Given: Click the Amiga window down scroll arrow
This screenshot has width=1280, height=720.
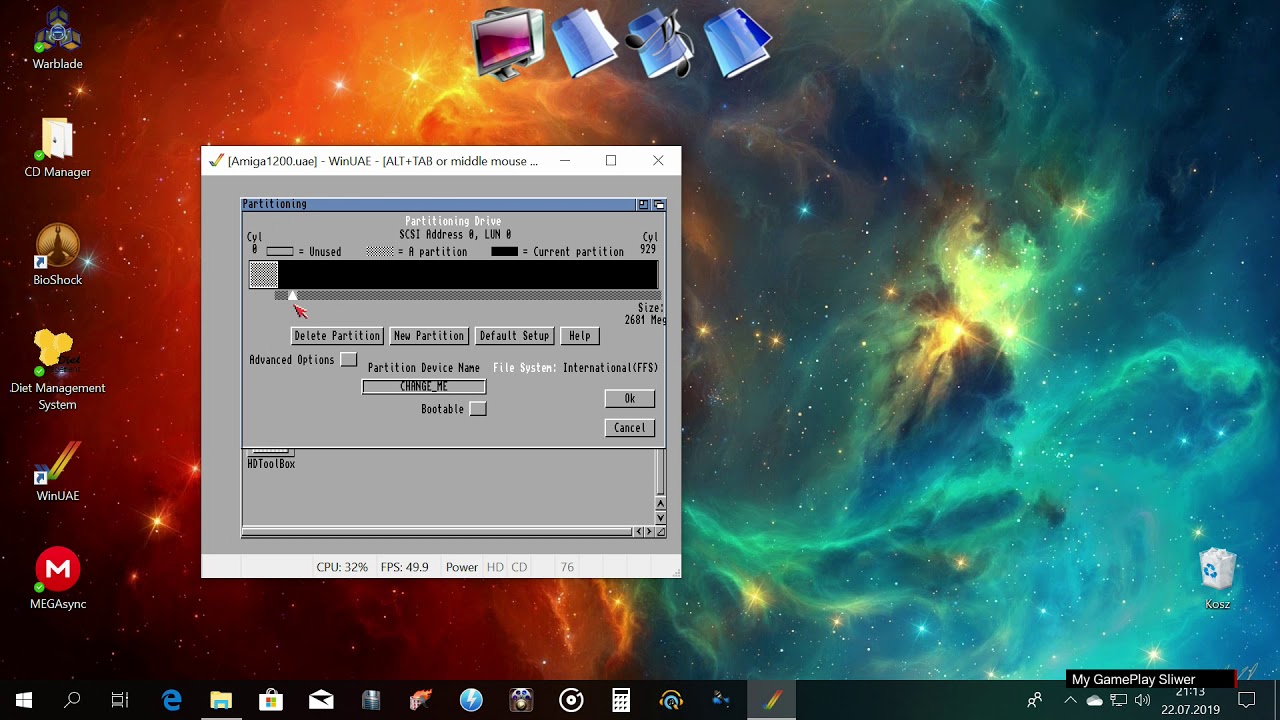Looking at the screenshot, I should coord(660,517).
